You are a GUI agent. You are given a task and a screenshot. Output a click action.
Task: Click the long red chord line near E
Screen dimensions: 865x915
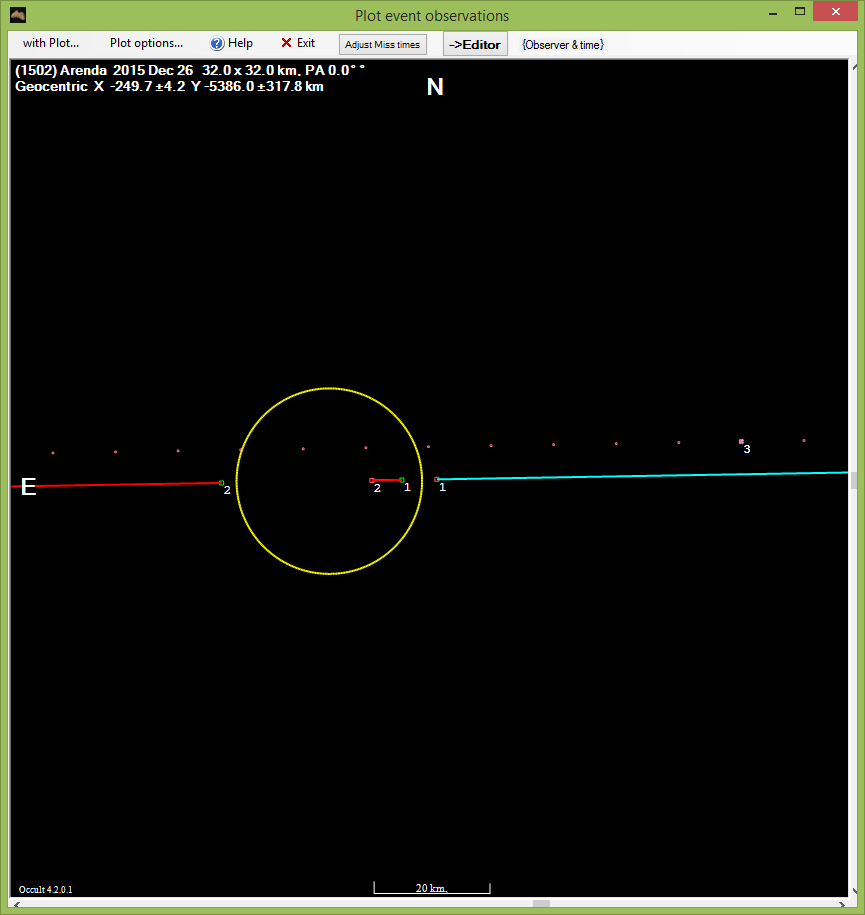(x=117, y=484)
